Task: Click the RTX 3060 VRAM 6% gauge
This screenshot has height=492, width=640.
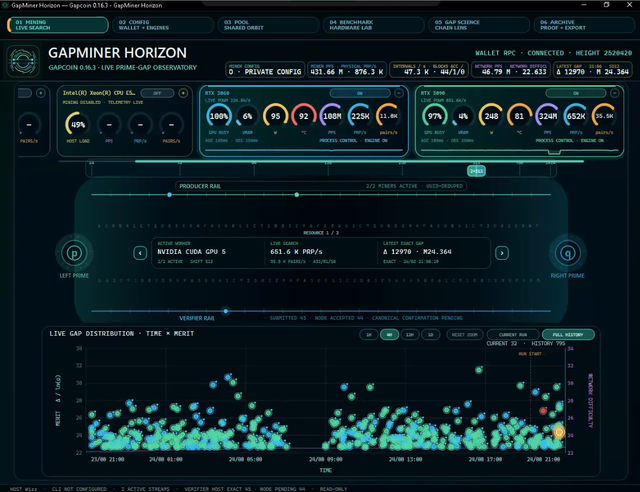Action: 247,116
